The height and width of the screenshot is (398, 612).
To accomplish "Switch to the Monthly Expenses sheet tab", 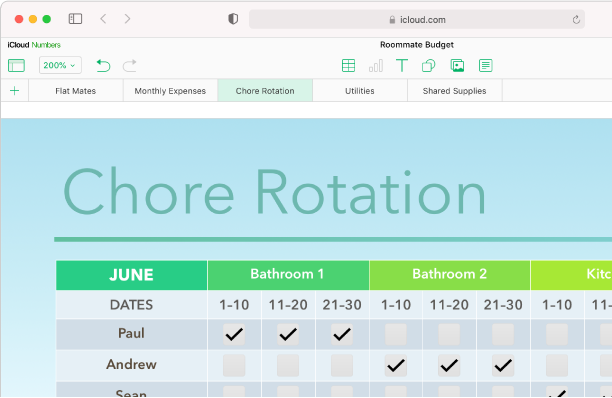I will pyautogui.click(x=170, y=91).
